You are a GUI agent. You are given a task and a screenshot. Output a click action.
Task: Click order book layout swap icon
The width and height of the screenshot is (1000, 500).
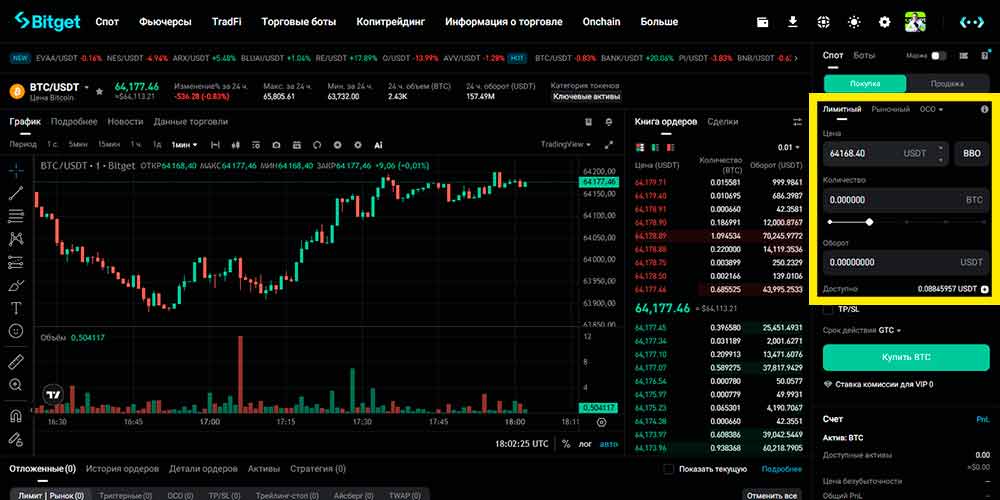pyautogui.click(x=797, y=122)
